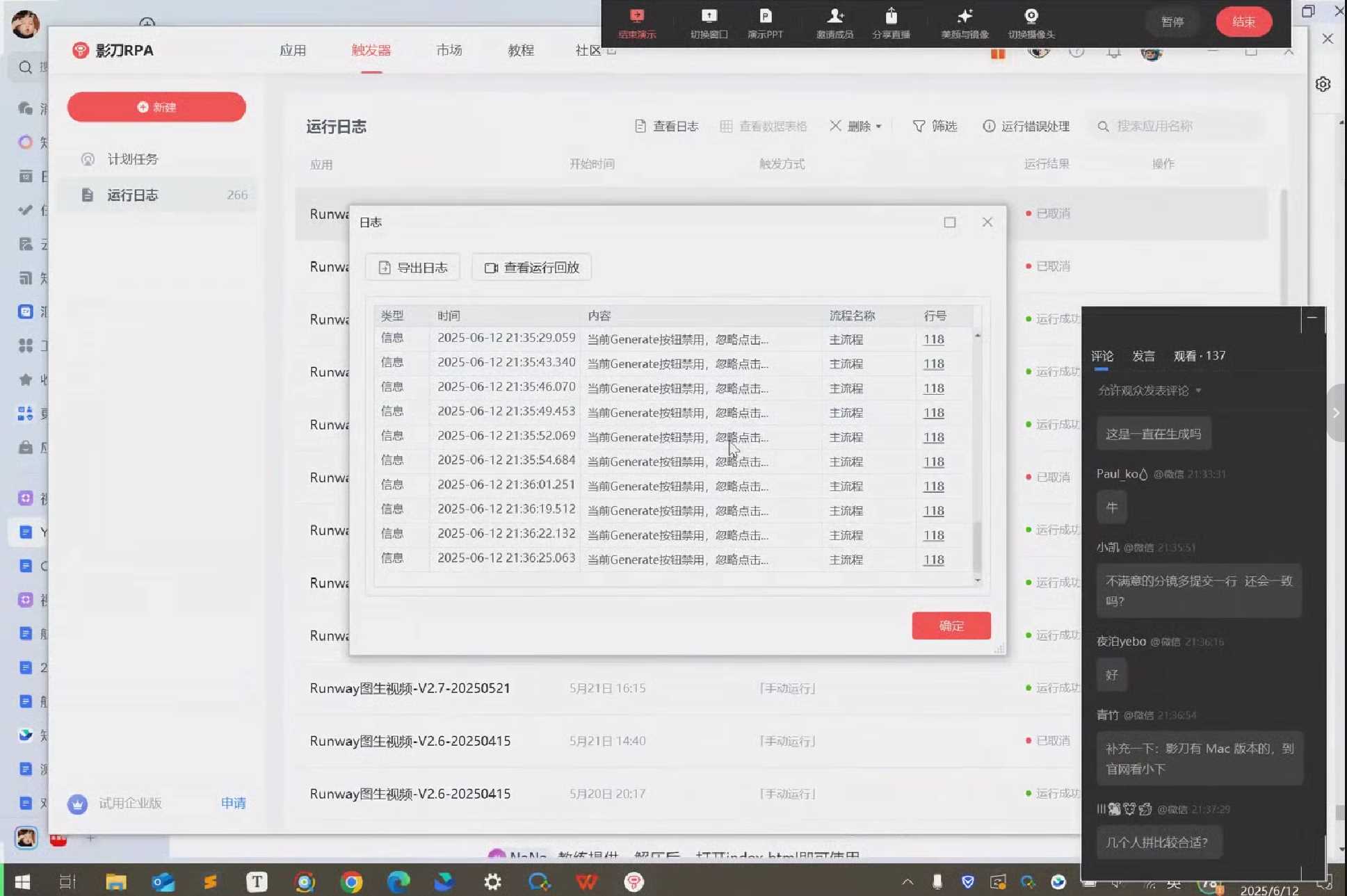This screenshot has height=896, width=1347.
Task: Open 查看数据表格 data table view
Action: 763,126
